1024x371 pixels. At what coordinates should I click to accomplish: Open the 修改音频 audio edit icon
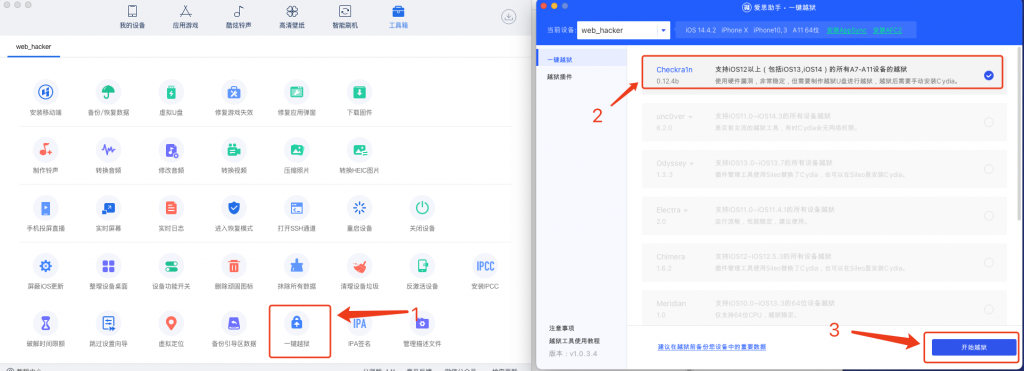pyautogui.click(x=171, y=150)
